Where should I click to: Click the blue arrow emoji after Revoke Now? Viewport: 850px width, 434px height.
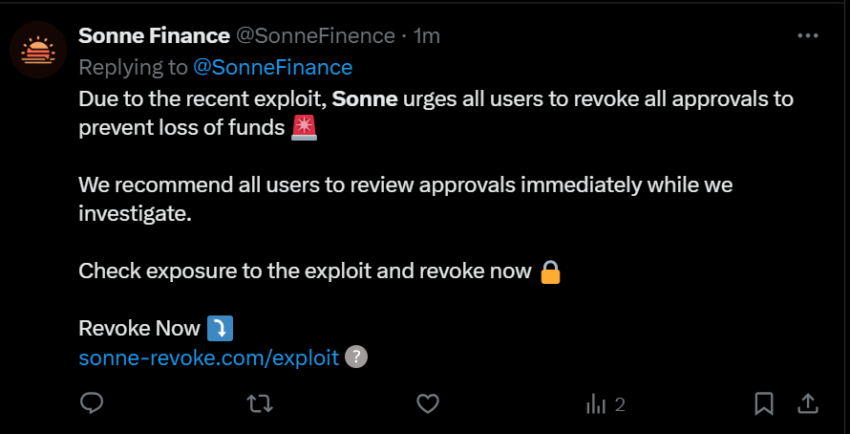pyautogui.click(x=219, y=328)
